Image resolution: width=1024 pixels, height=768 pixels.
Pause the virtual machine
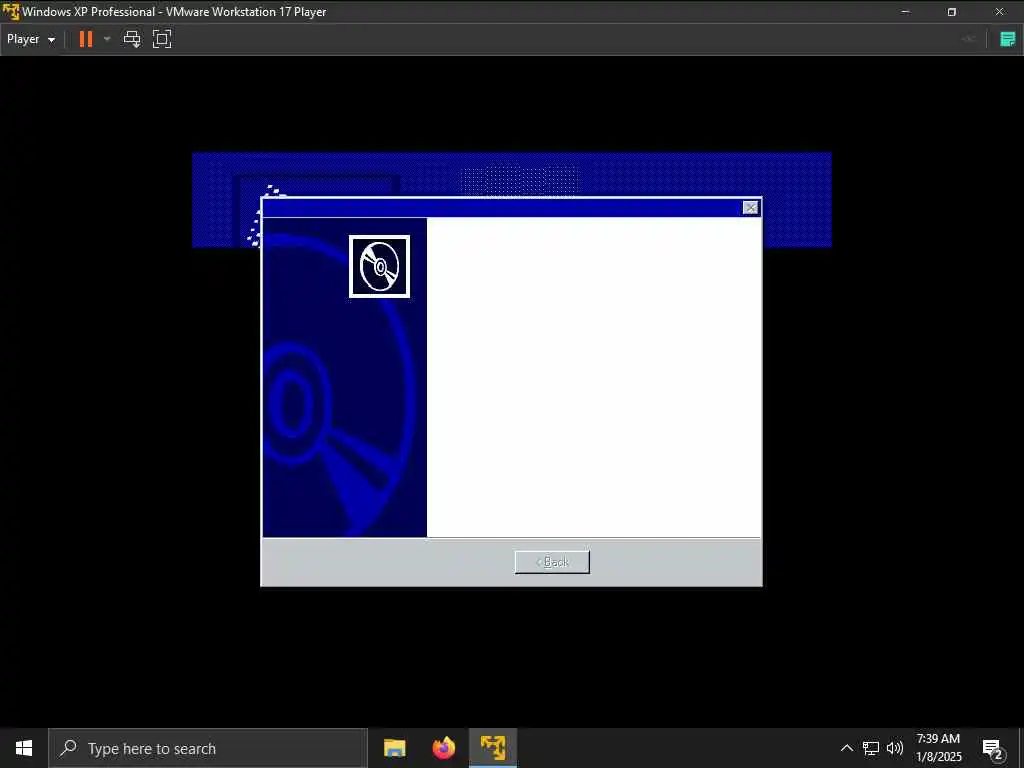tap(86, 39)
